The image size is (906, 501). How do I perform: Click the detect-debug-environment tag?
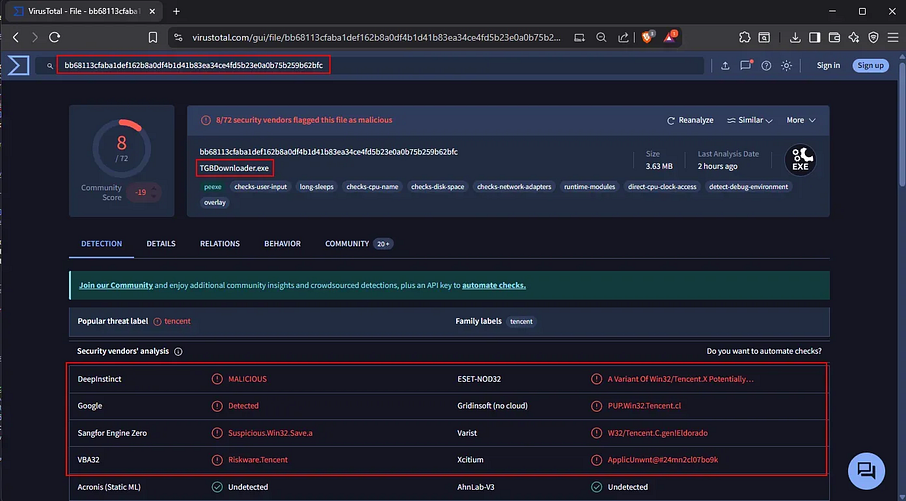tap(748, 187)
